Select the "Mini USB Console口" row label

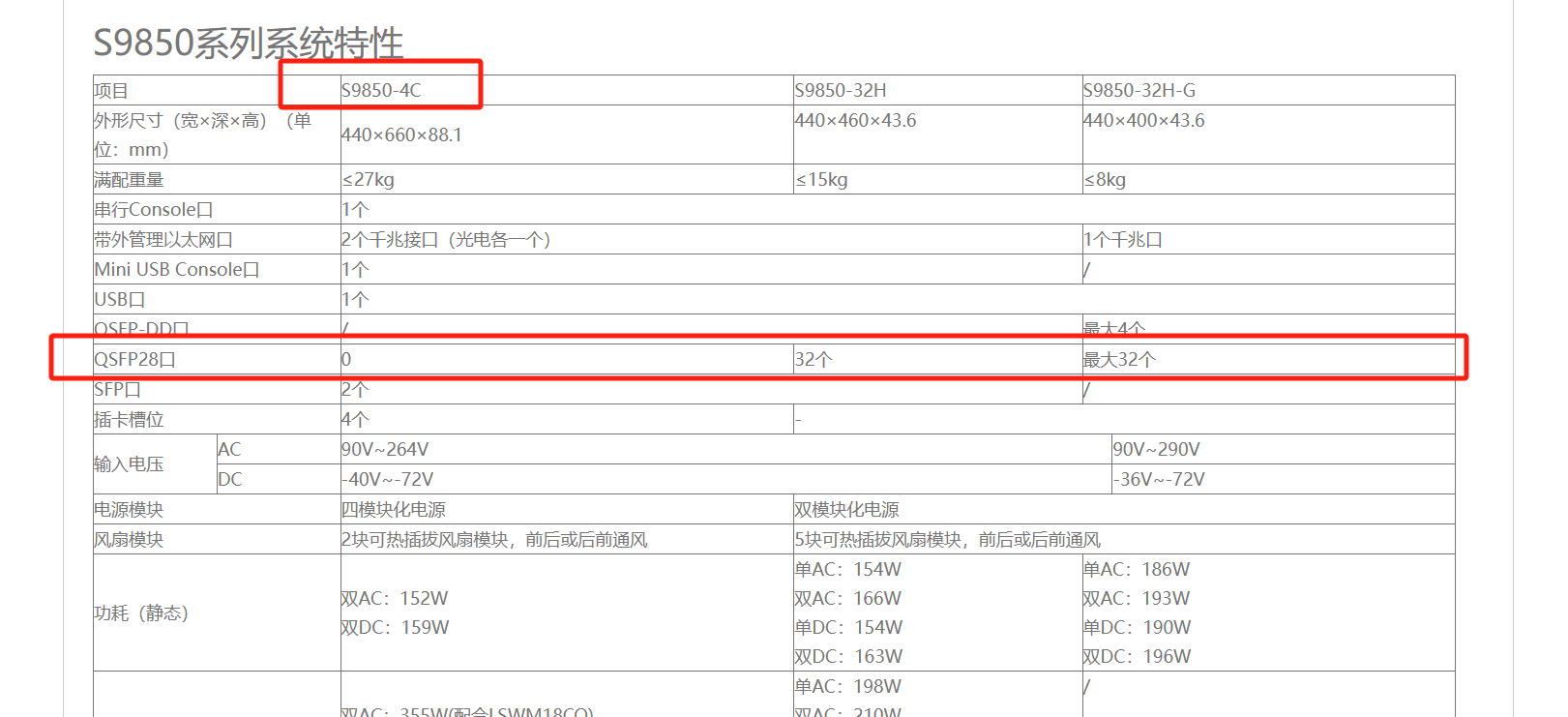[x=177, y=270]
